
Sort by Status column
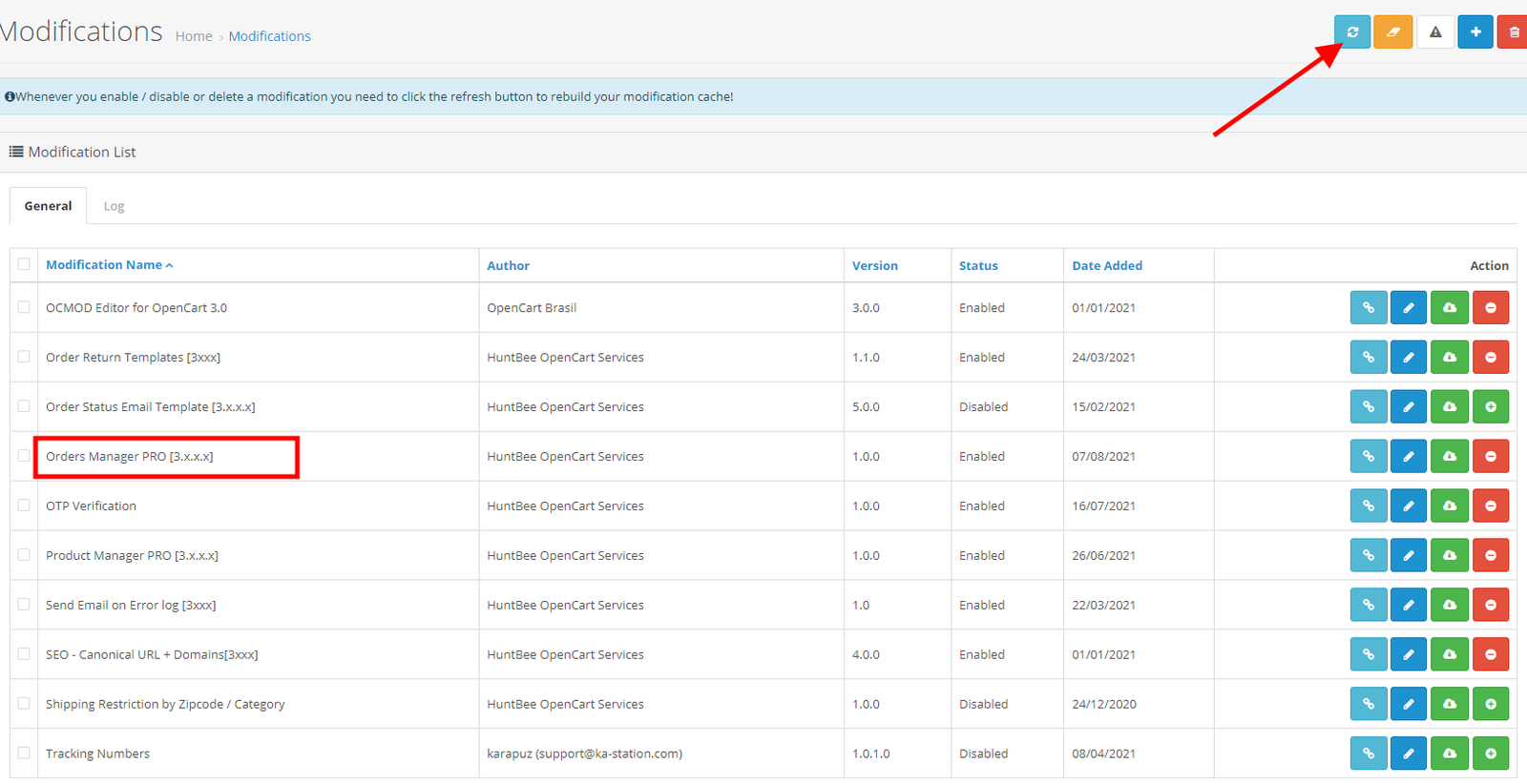coord(978,266)
